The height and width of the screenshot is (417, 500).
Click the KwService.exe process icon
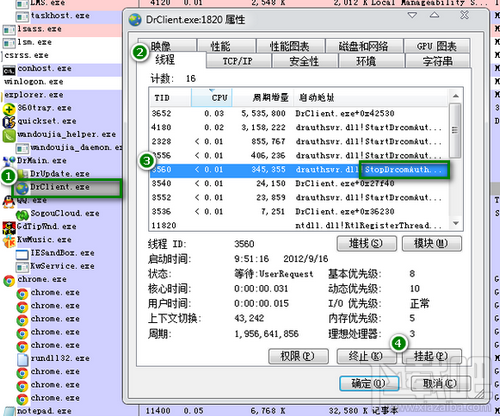[22, 267]
